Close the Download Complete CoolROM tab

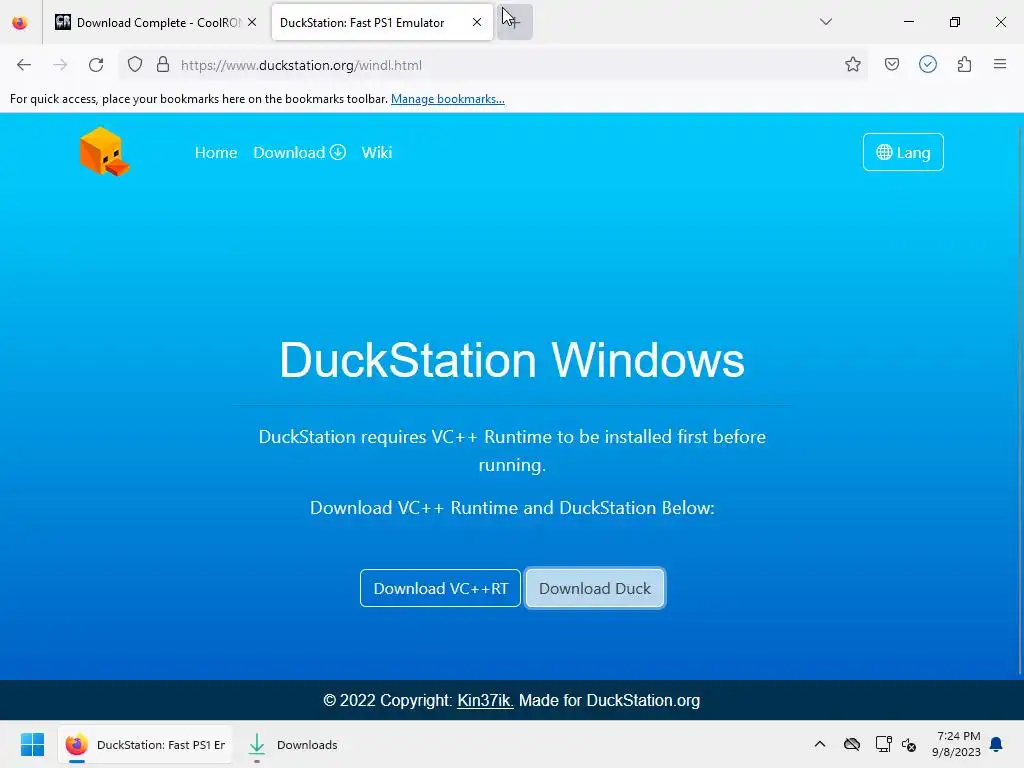pos(252,22)
